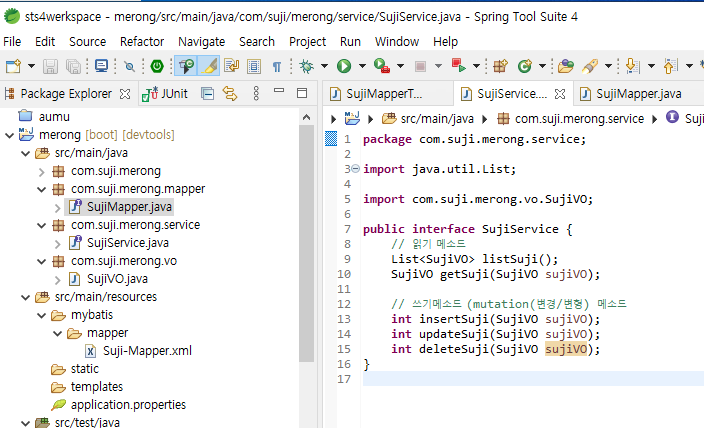Collapse the mybatis folder
Screen dimensions: 704x428
point(42,315)
